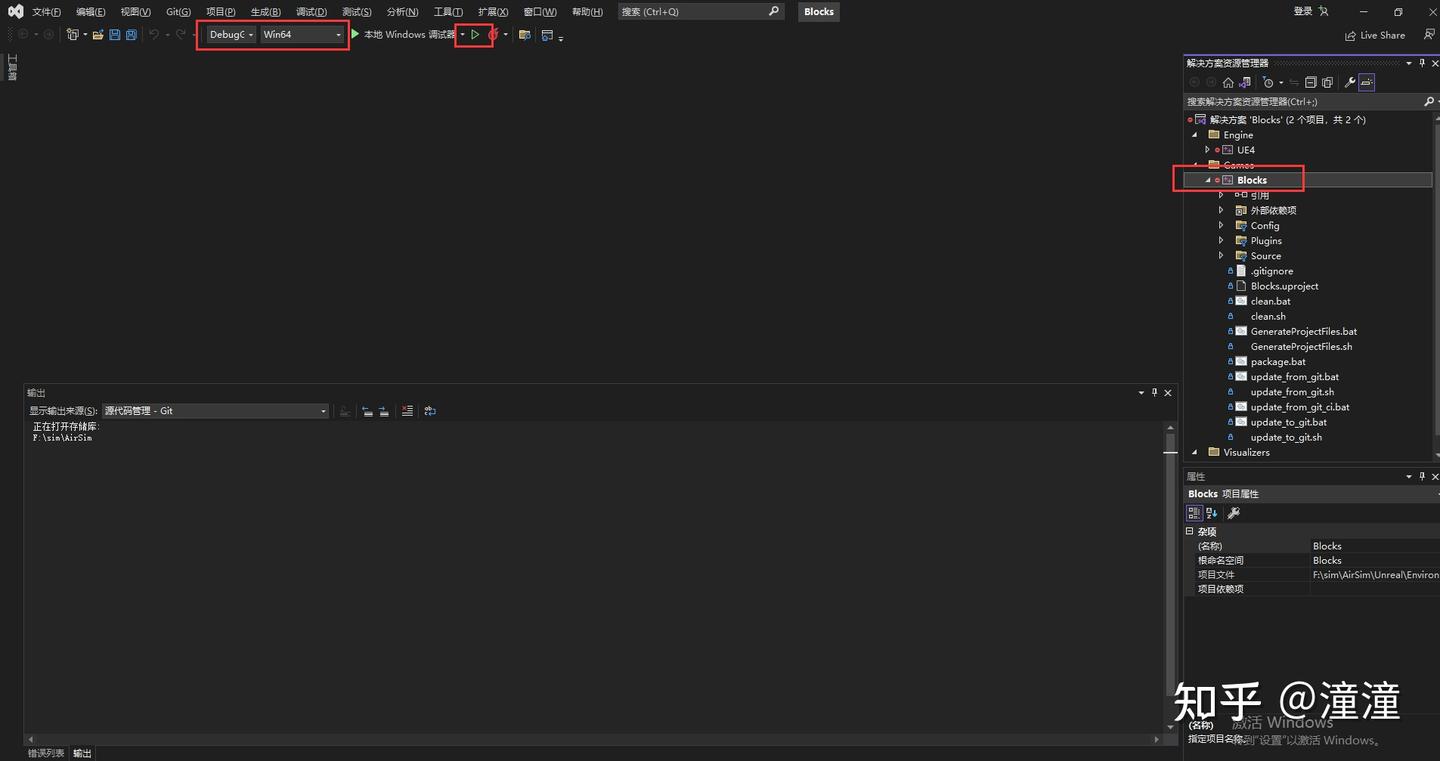Switch to 输出 tab at bottom

[82, 753]
